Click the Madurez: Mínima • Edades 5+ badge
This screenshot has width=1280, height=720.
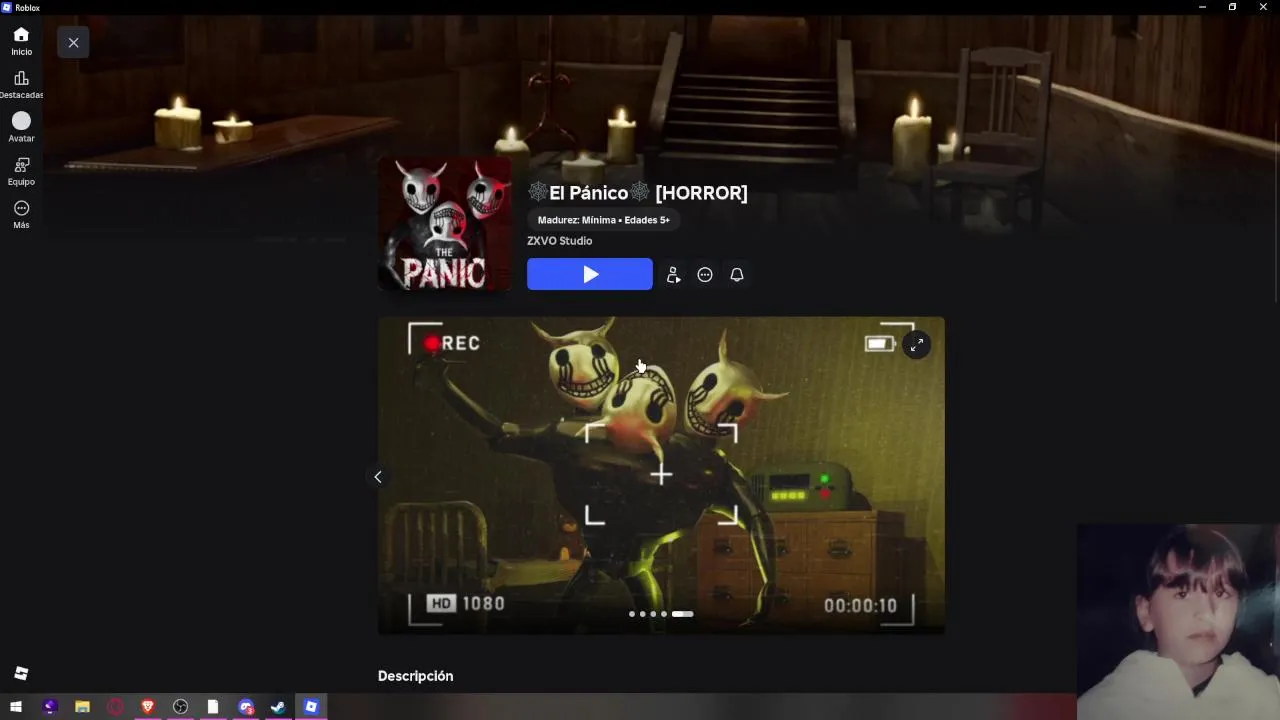point(604,220)
